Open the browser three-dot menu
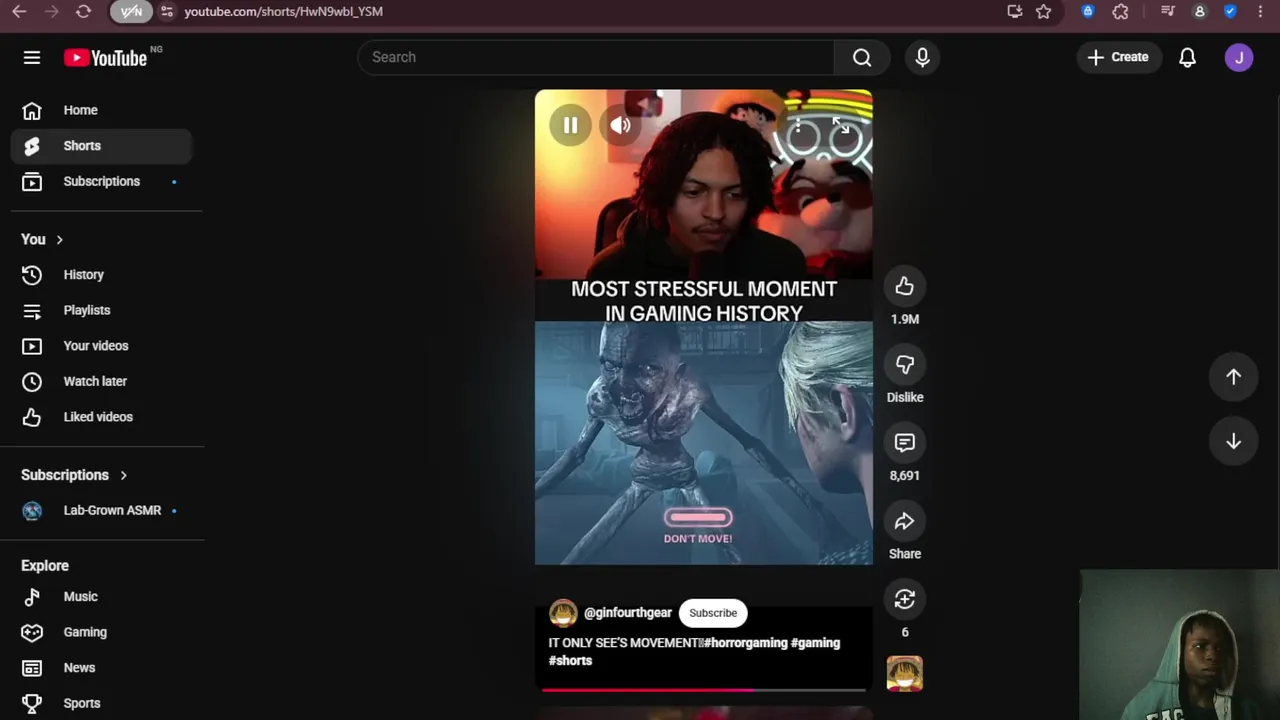This screenshot has height=720, width=1280. [1259, 11]
